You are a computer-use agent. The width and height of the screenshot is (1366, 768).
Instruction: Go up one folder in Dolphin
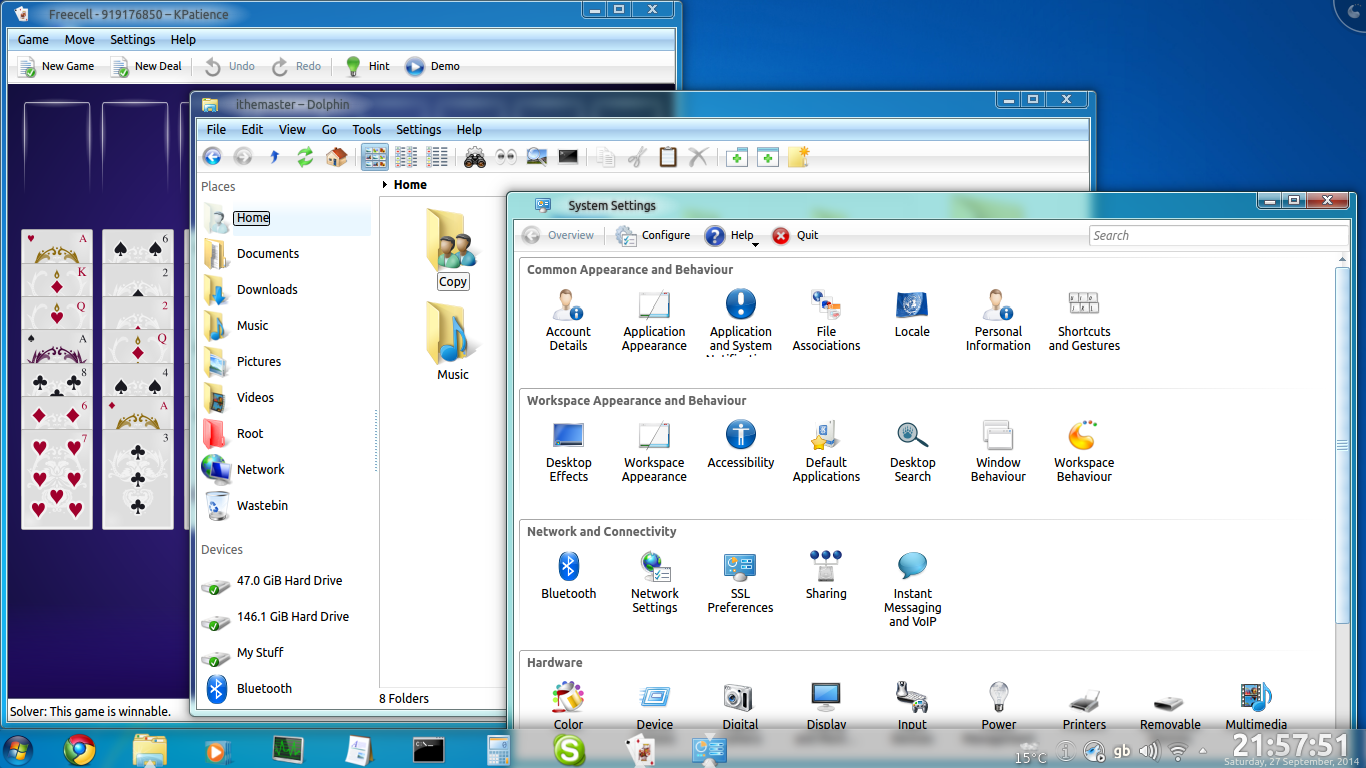coord(274,156)
